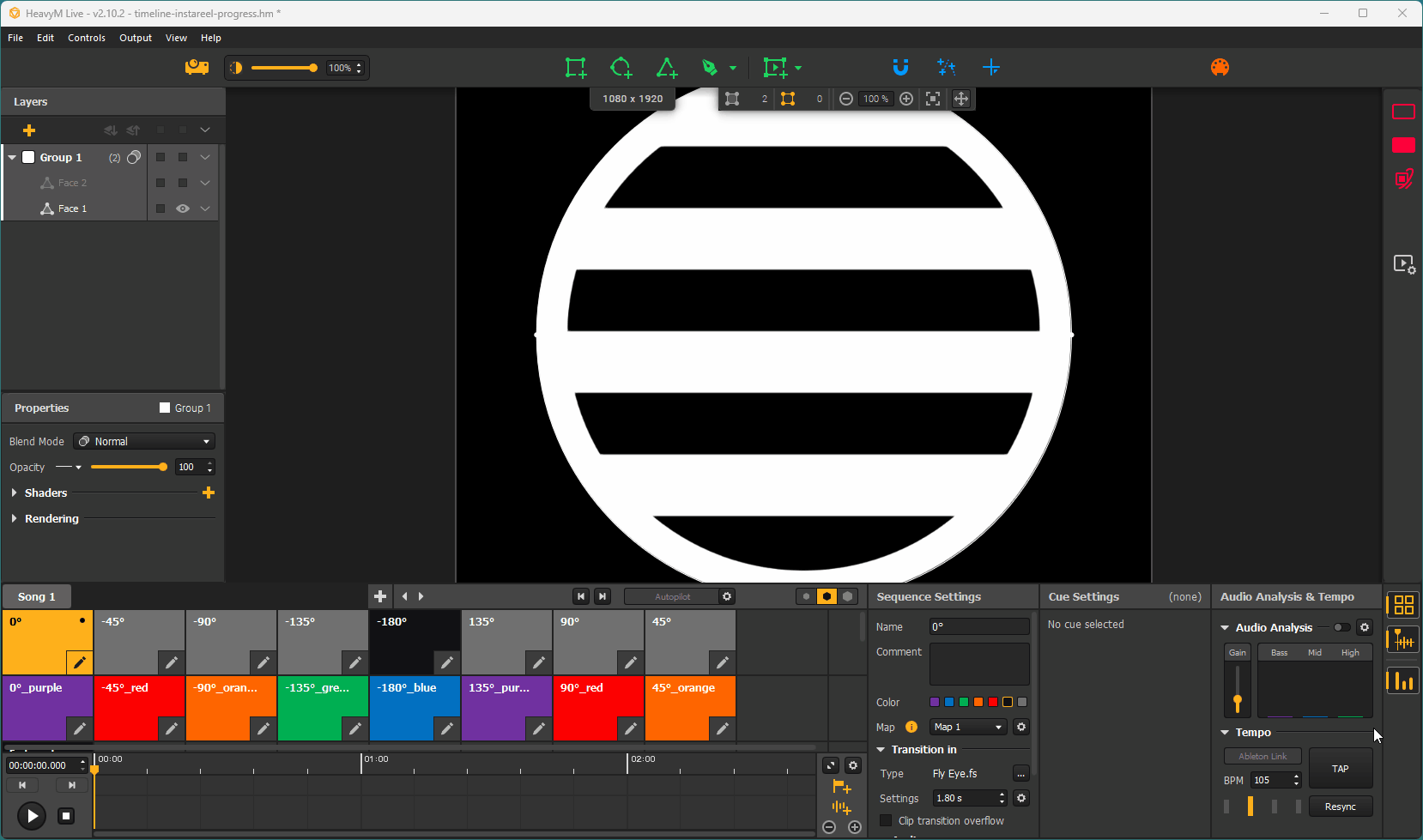The height and width of the screenshot is (840, 1423).
Task: Open the Audio Analysis panel icon in bottom-right sidebar
Action: [x=1403, y=680]
